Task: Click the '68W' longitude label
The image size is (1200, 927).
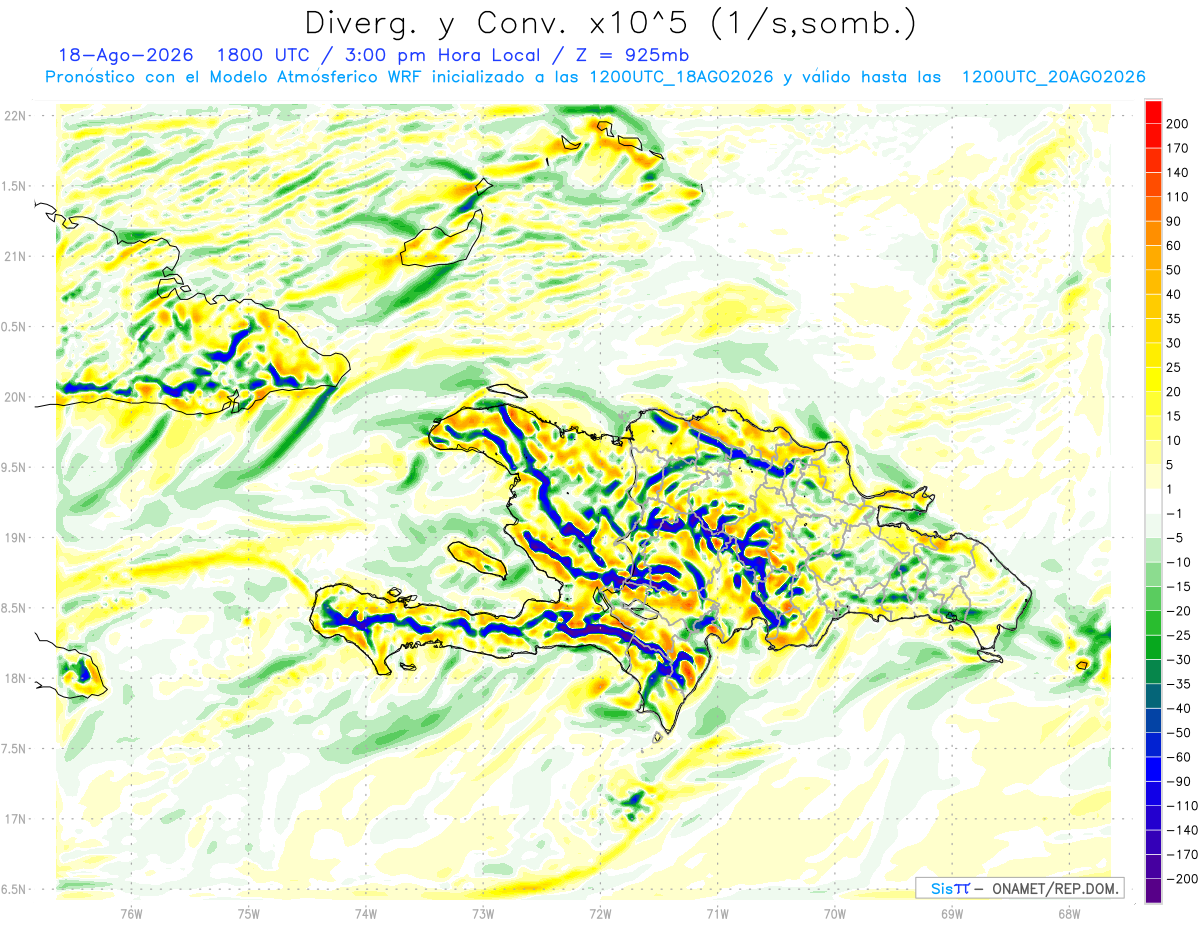Action: pyautogui.click(x=1069, y=913)
